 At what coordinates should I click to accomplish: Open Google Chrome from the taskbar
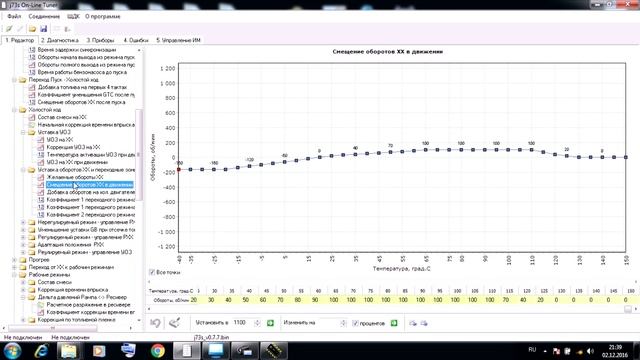158,351
